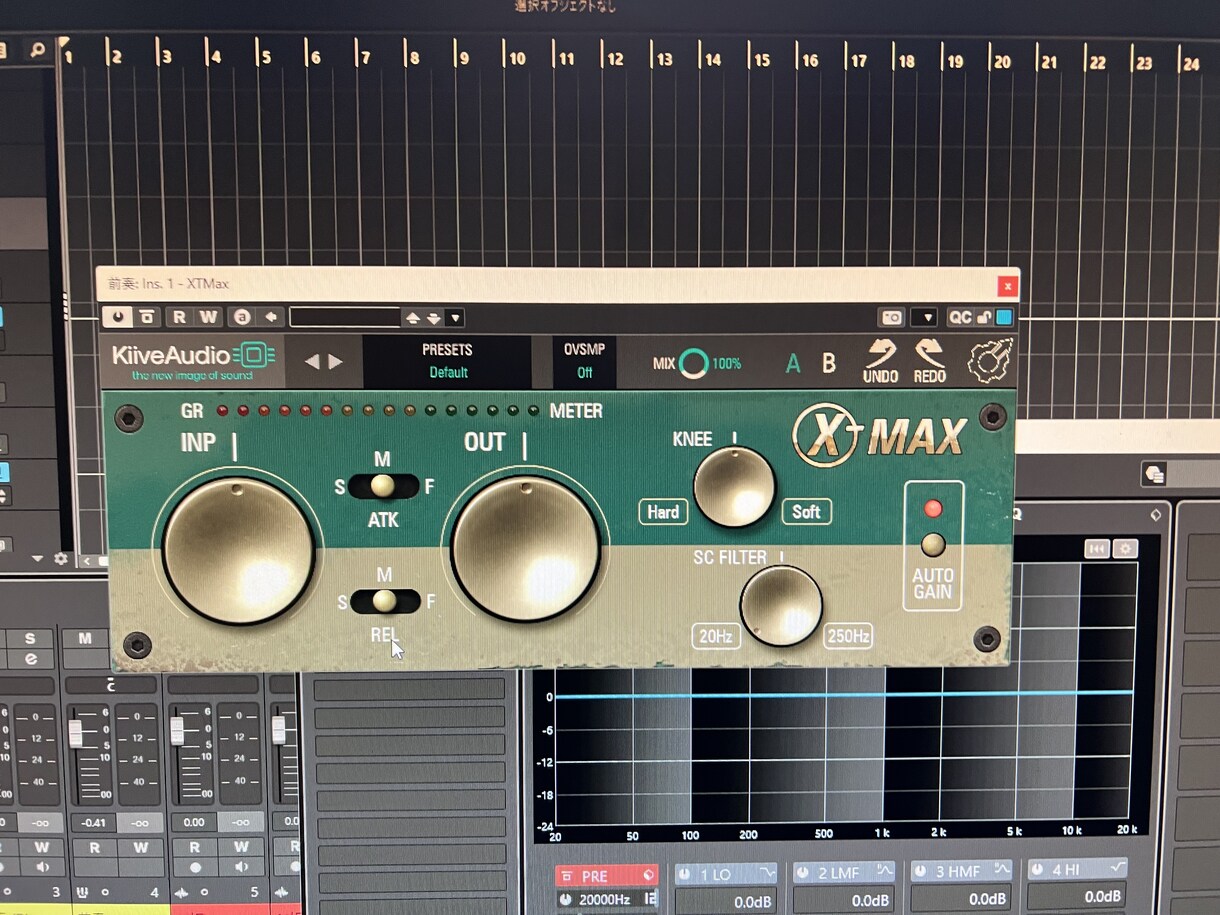
Task: Click the bar 12 marker in the ruler
Action: pos(613,58)
